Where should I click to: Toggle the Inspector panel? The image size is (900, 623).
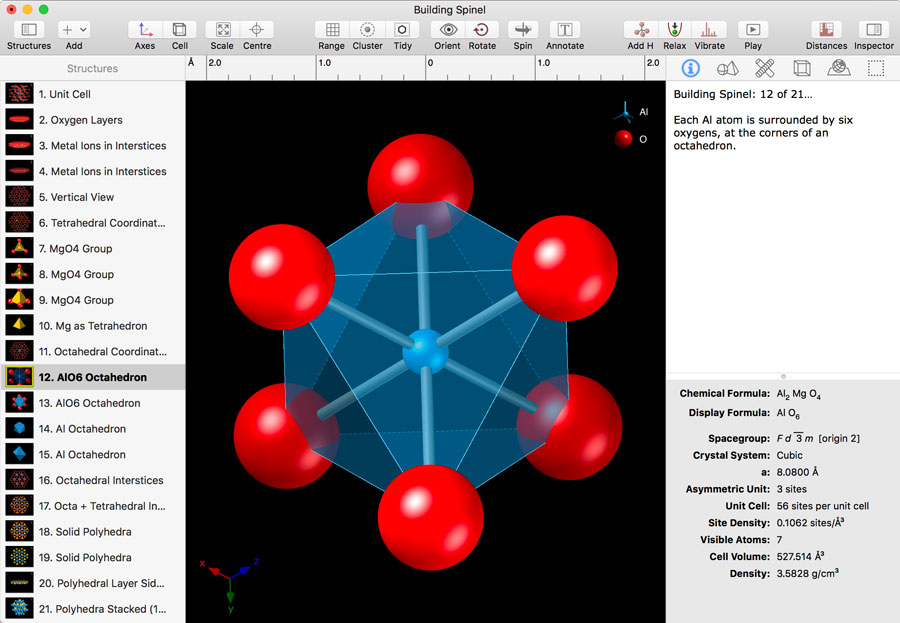(x=873, y=30)
